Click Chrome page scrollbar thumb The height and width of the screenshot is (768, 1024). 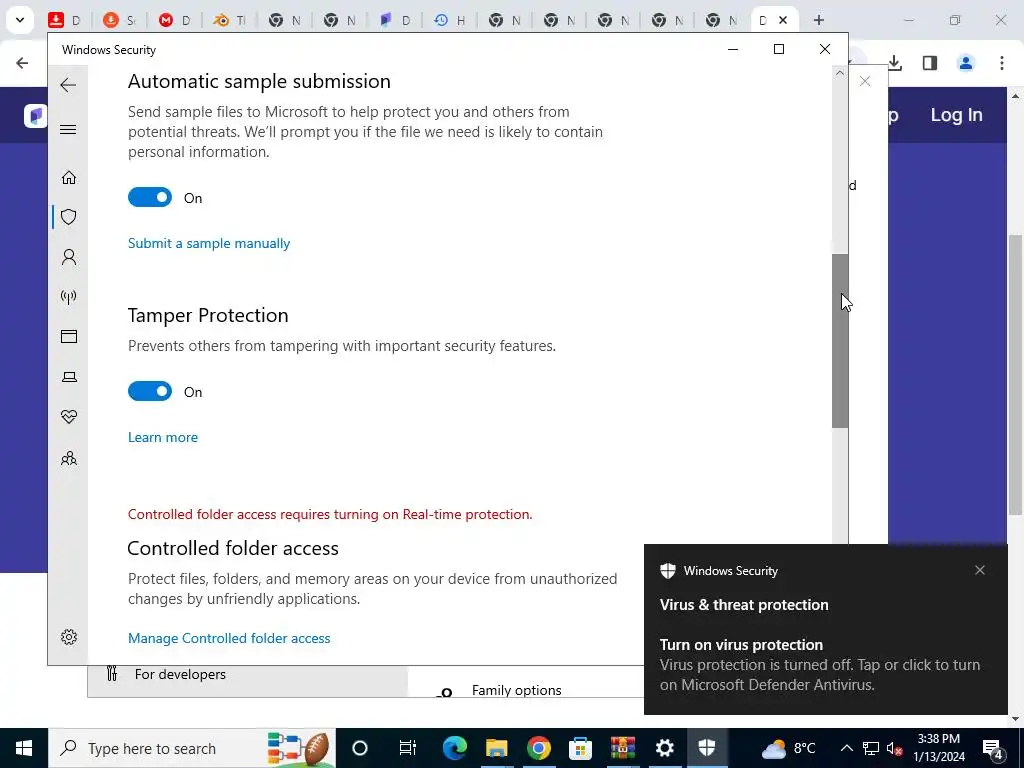(x=1015, y=376)
